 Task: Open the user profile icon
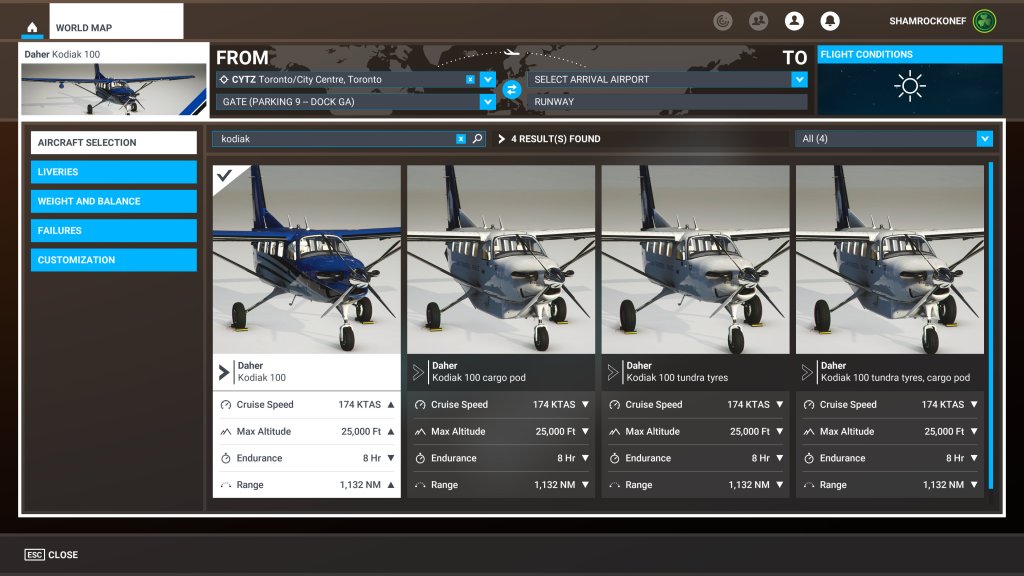[x=794, y=20]
